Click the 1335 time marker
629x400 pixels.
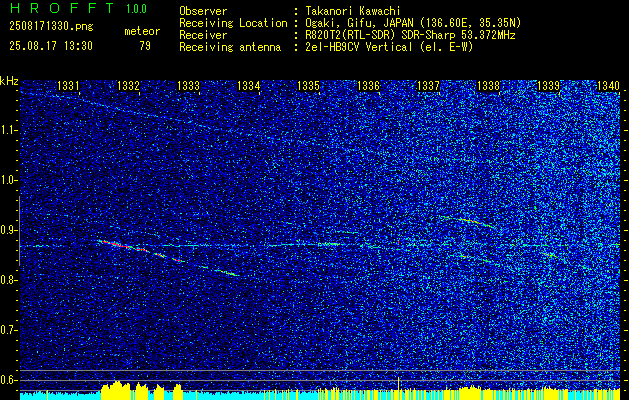[x=308, y=85]
